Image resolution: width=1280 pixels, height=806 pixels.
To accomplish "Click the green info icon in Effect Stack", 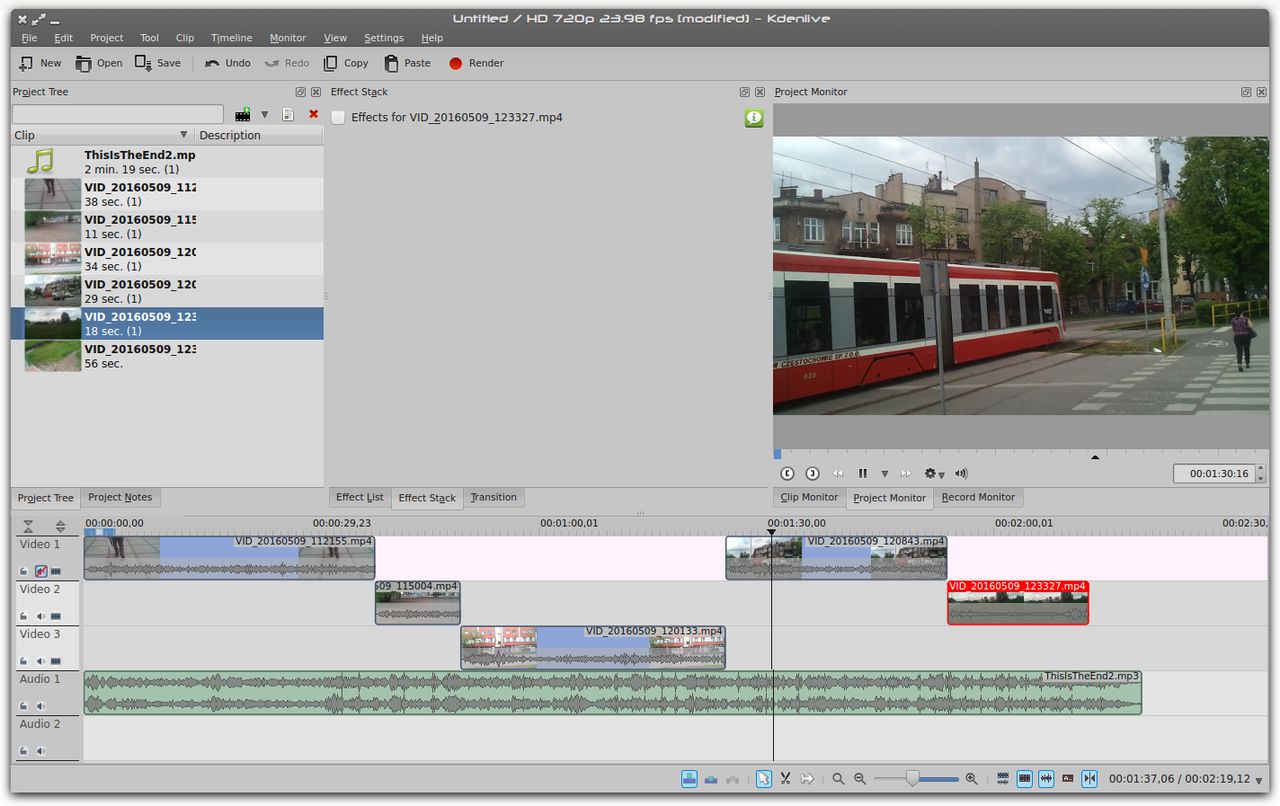I will 754,118.
